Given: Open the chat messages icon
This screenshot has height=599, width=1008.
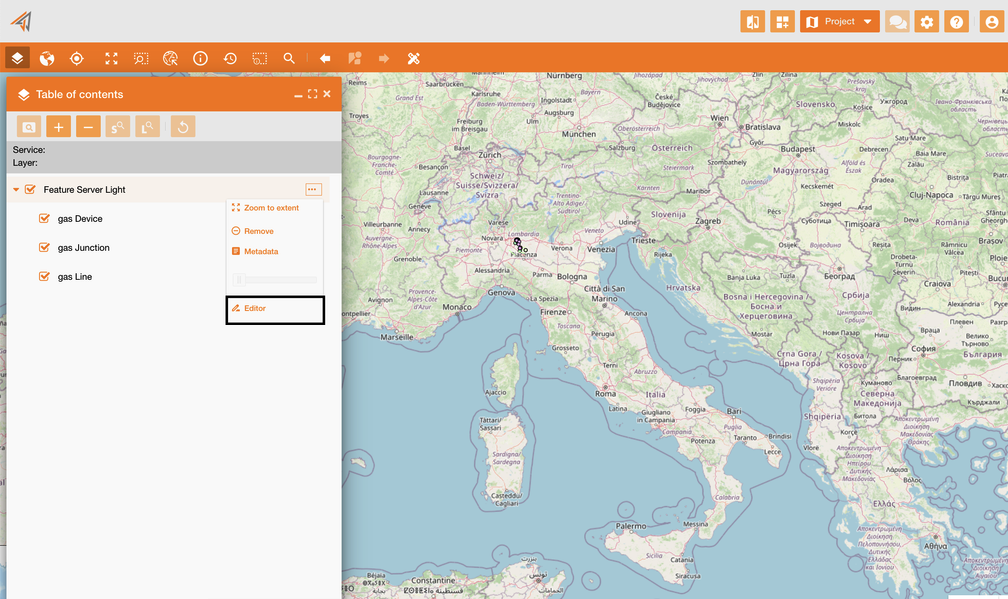Looking at the screenshot, I should (x=897, y=22).
